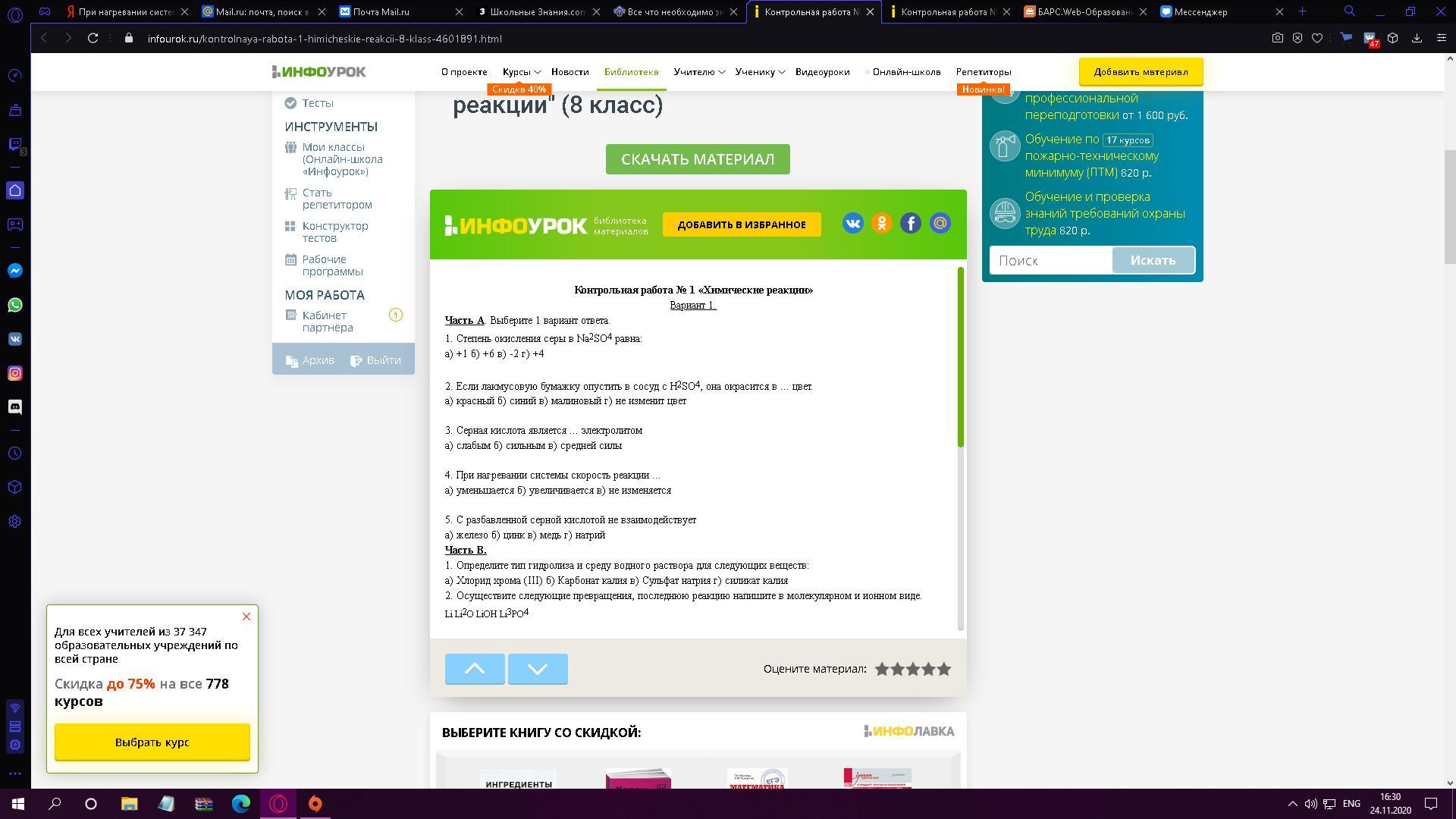Viewport: 1456px width, 819px height.
Task: Open Видеоуроки menu item
Action: tap(822, 72)
